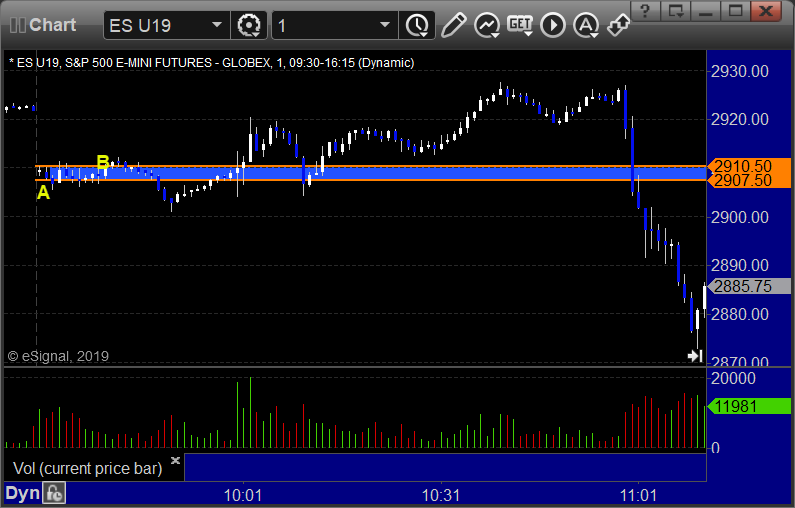The width and height of the screenshot is (795, 508).
Task: Open the alerts A icon menu
Action: pyautogui.click(x=586, y=25)
